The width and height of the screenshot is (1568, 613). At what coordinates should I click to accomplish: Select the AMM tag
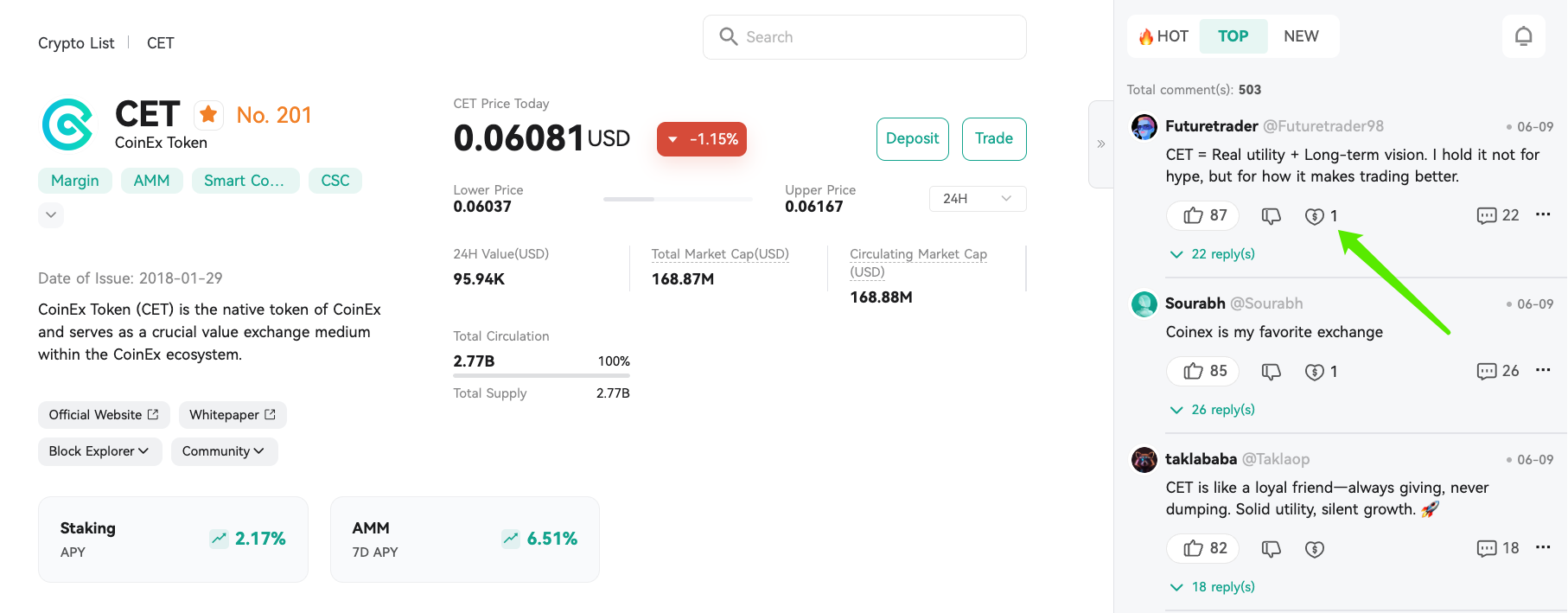pos(152,181)
